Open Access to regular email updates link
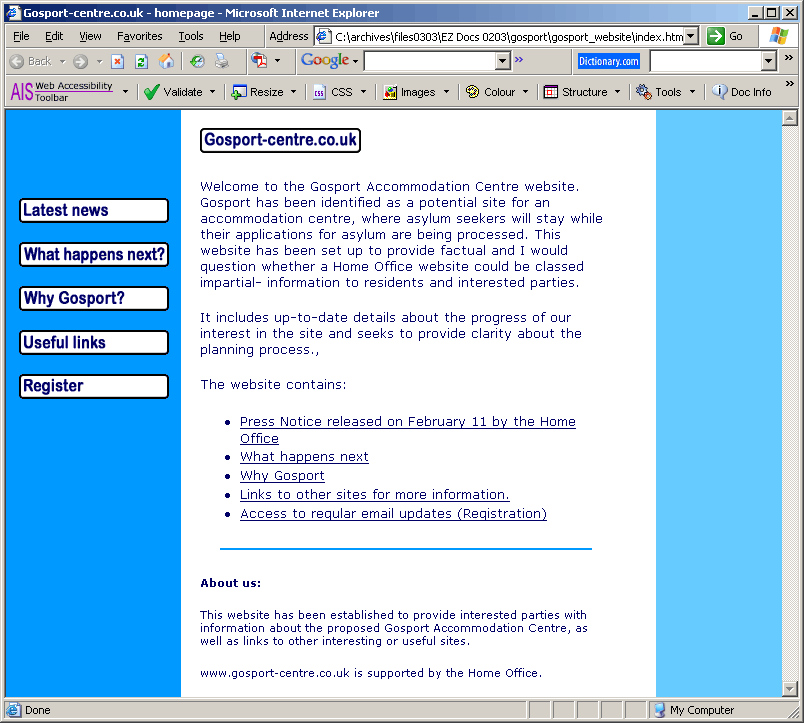The width and height of the screenshot is (804, 723). point(393,513)
